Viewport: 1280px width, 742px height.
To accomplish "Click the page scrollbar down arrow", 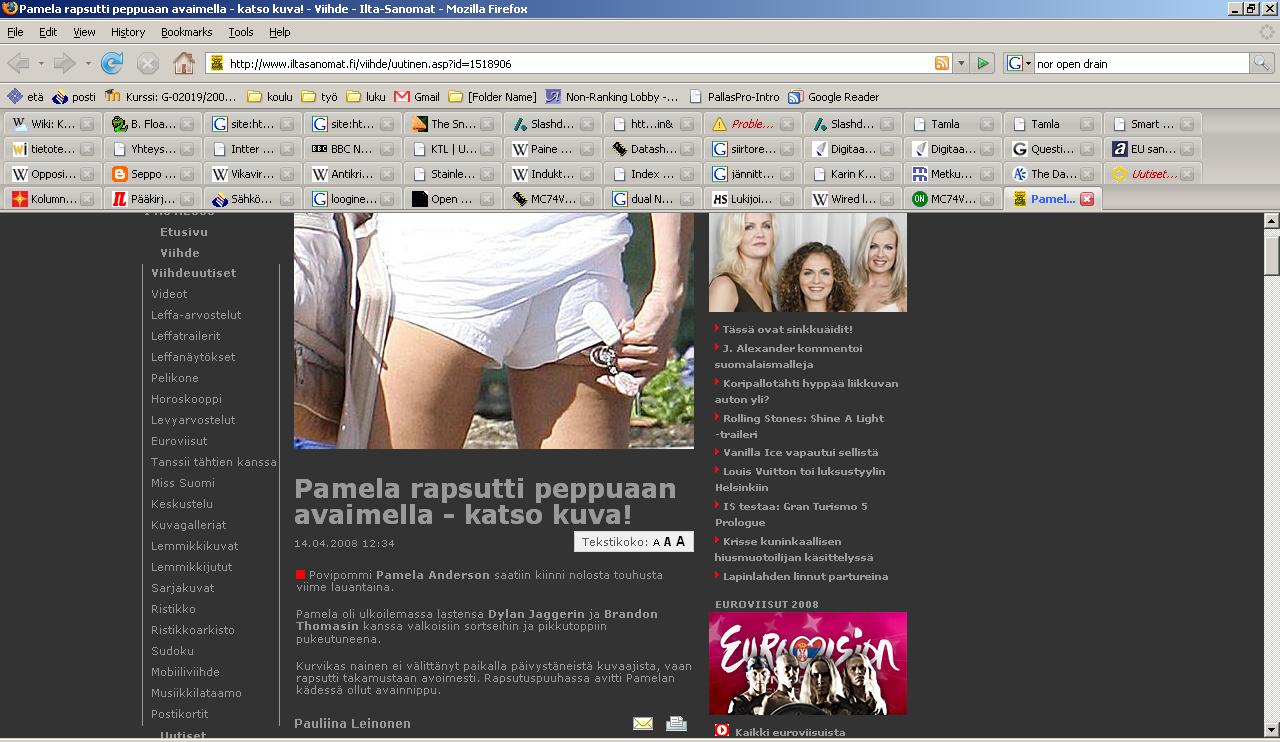I will [1272, 728].
